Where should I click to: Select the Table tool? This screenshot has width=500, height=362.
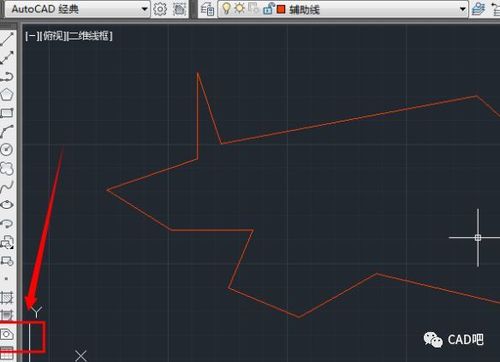coord(7,353)
